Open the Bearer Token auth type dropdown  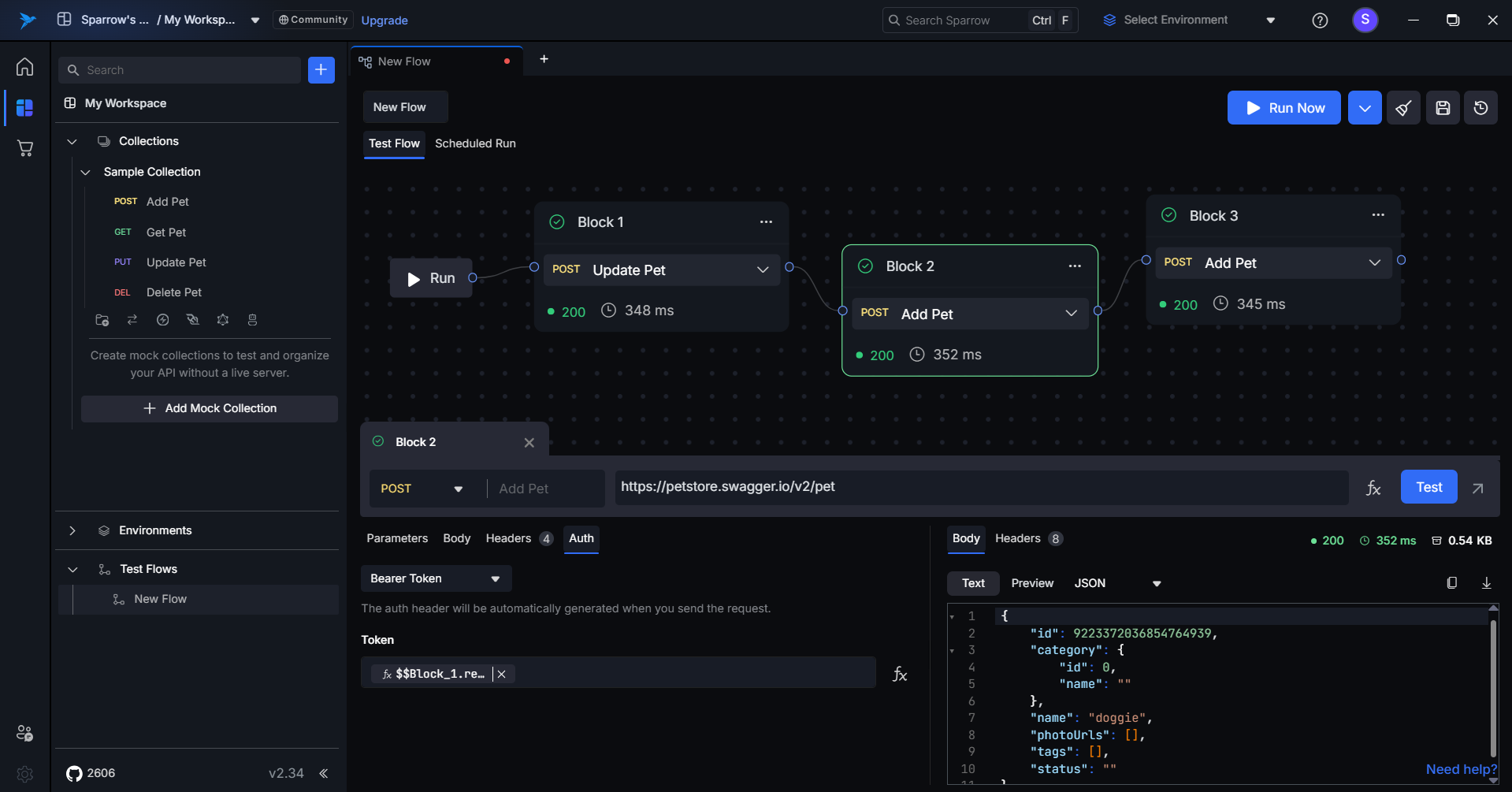tap(436, 578)
